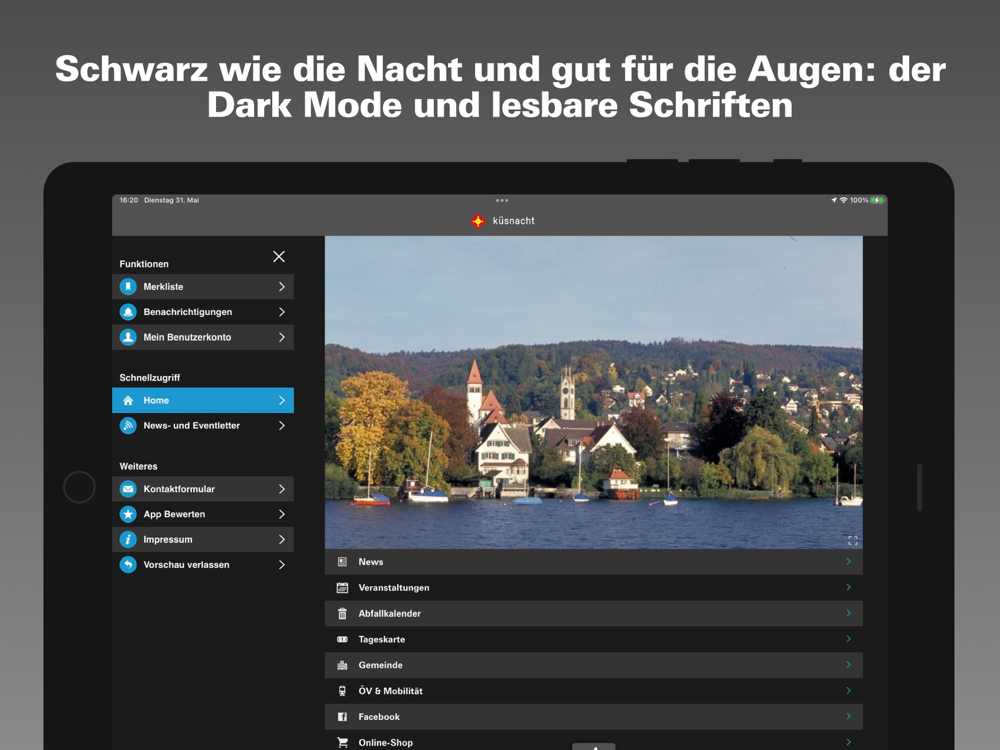Click the Gemeinde building icon
The image size is (1000, 750).
(x=342, y=665)
